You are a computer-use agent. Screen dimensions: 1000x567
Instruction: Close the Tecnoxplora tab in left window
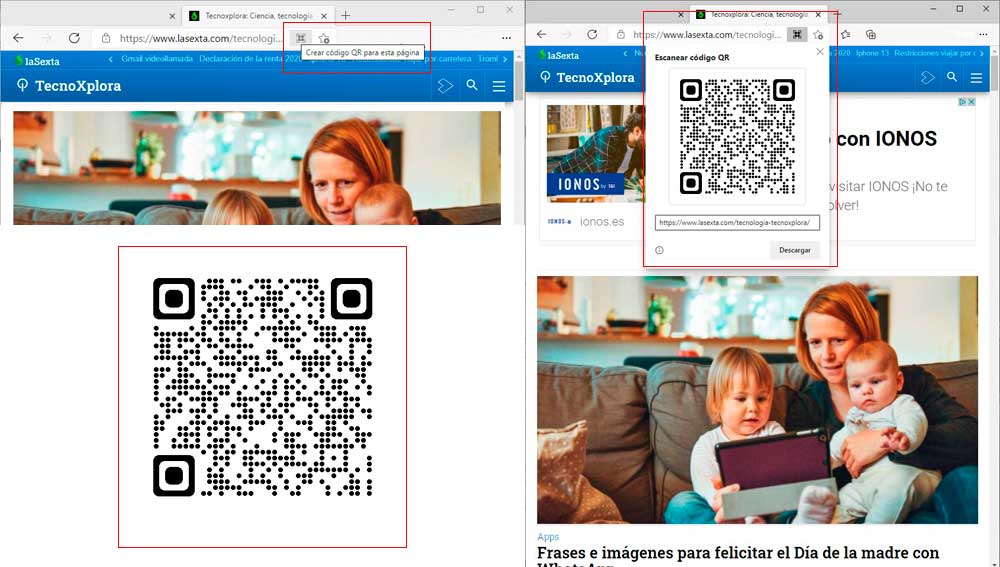pos(323,16)
